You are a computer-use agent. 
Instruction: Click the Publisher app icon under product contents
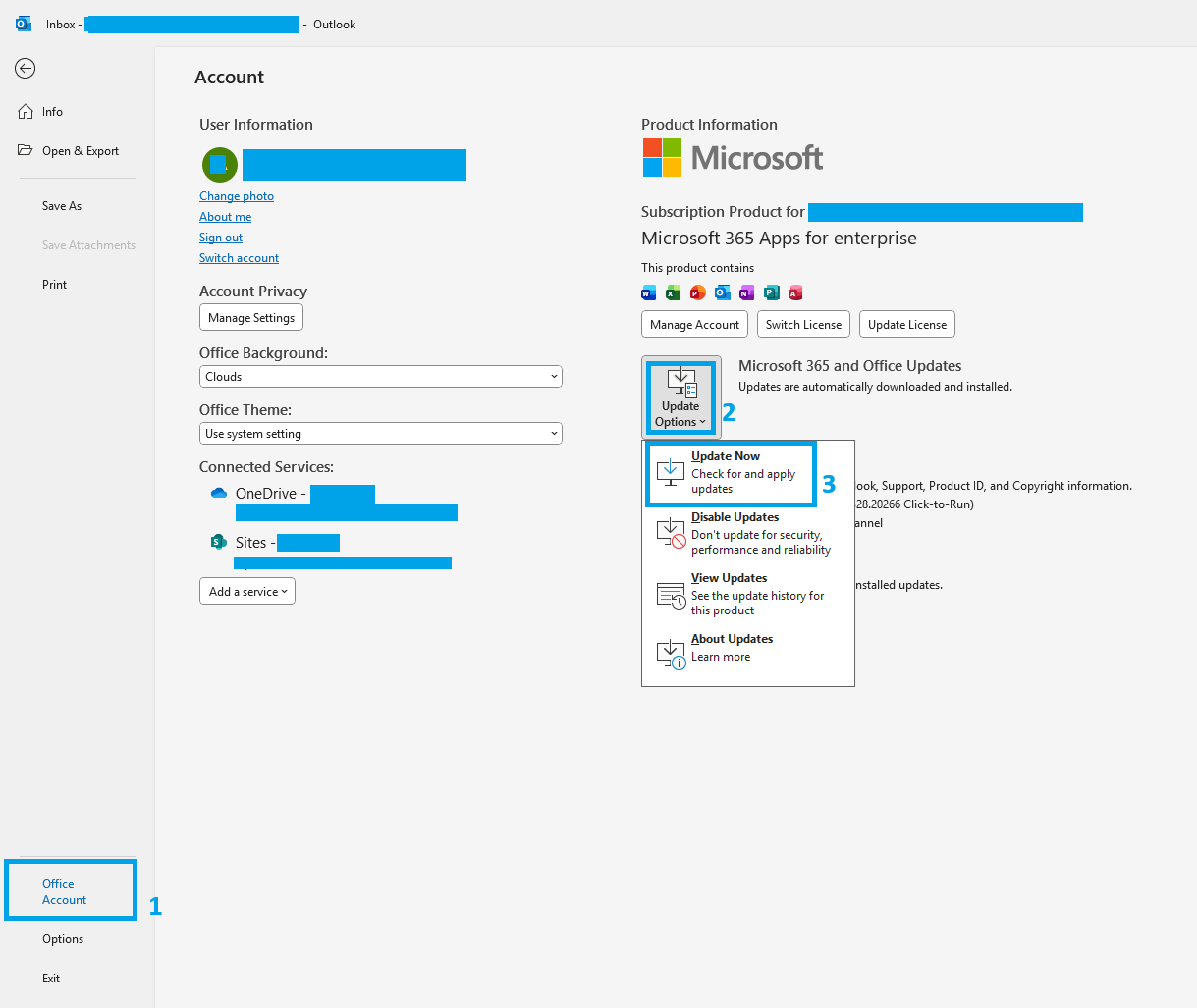[771, 292]
